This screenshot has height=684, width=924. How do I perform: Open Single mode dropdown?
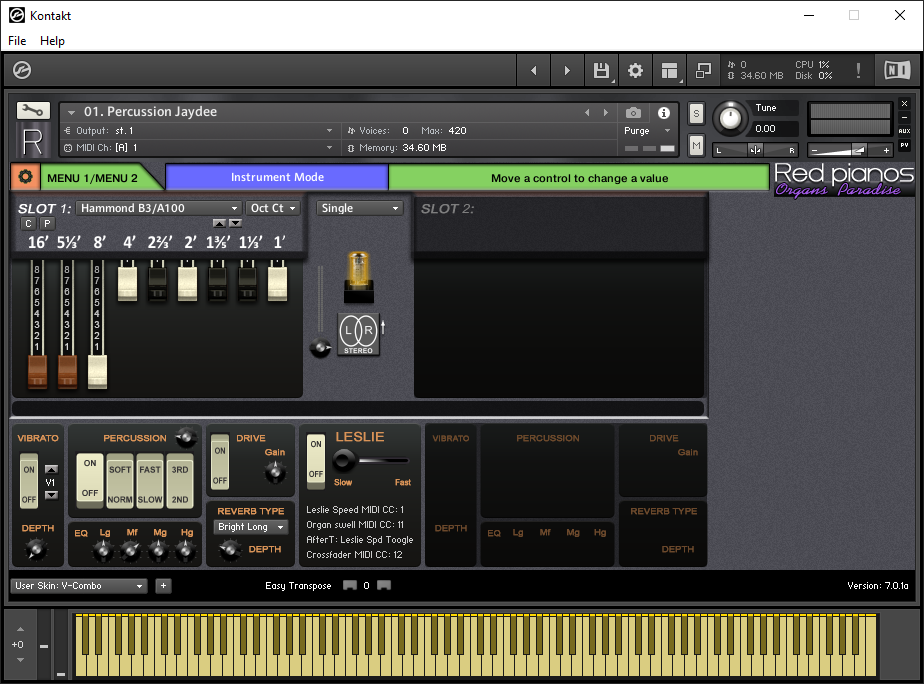[360, 208]
